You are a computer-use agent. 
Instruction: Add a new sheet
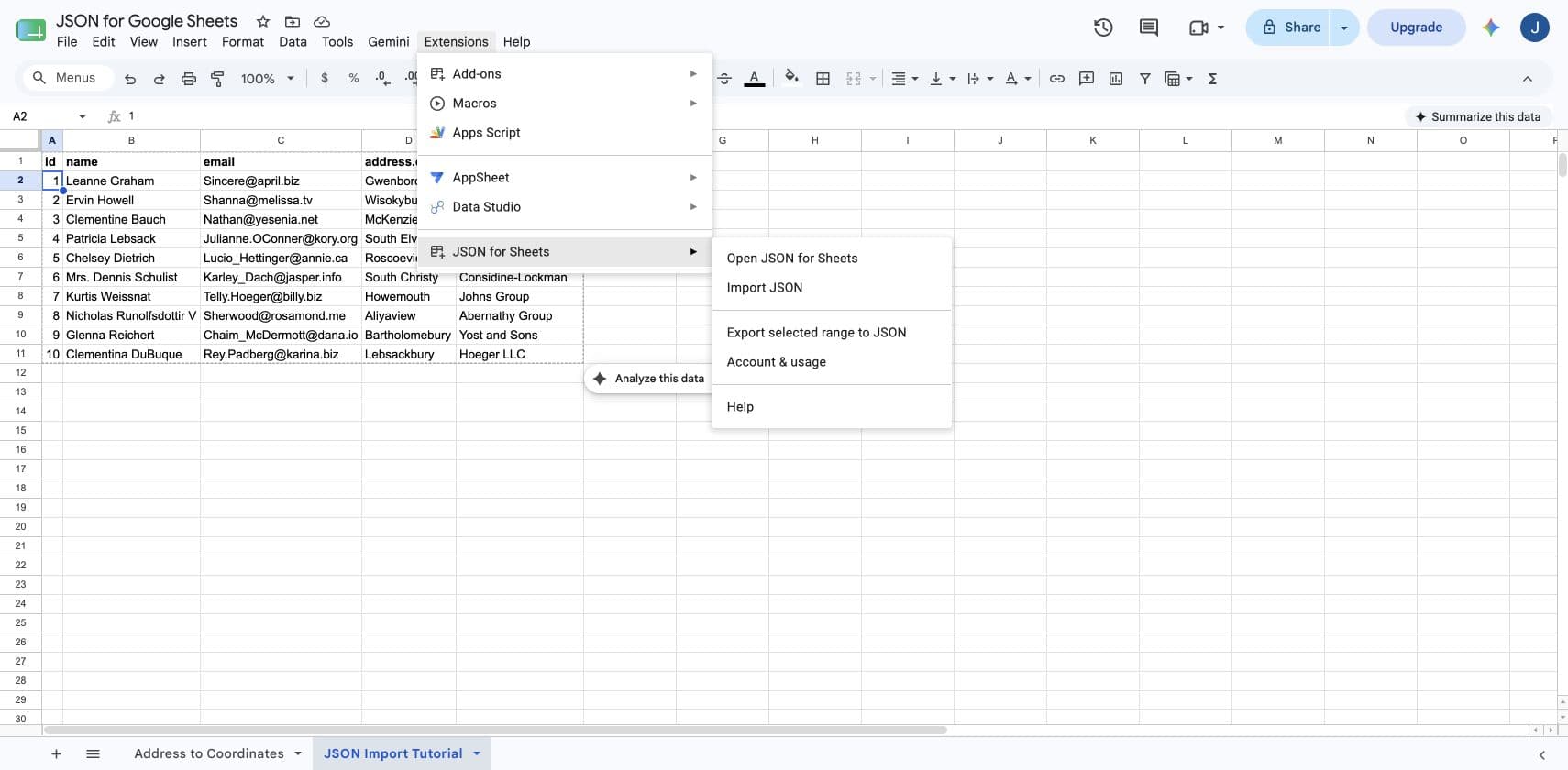[56, 753]
